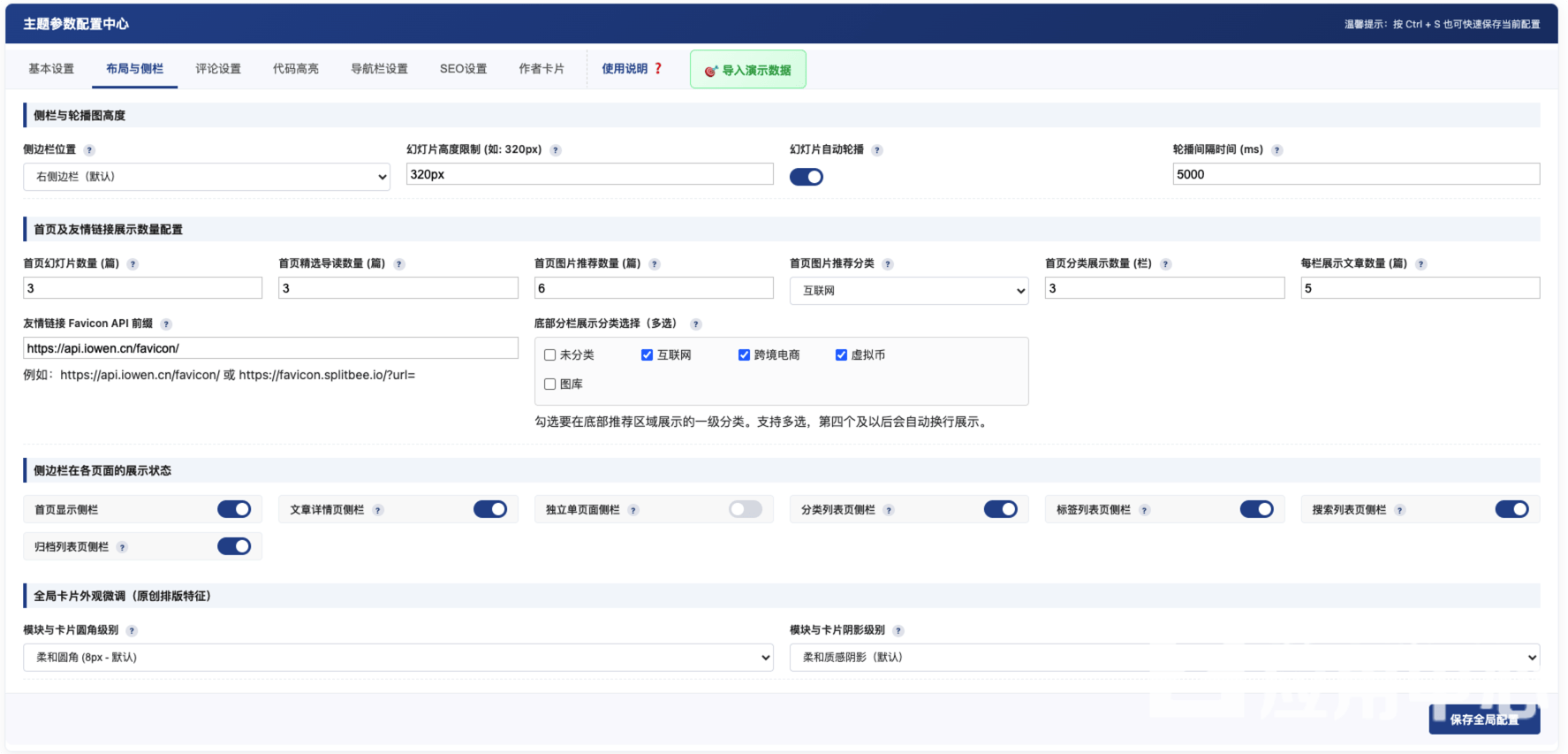Viewport: 1568px width, 754px height.
Task: Open 模块与卡片阴影级别 dropdown
Action: pyautogui.click(x=1164, y=658)
